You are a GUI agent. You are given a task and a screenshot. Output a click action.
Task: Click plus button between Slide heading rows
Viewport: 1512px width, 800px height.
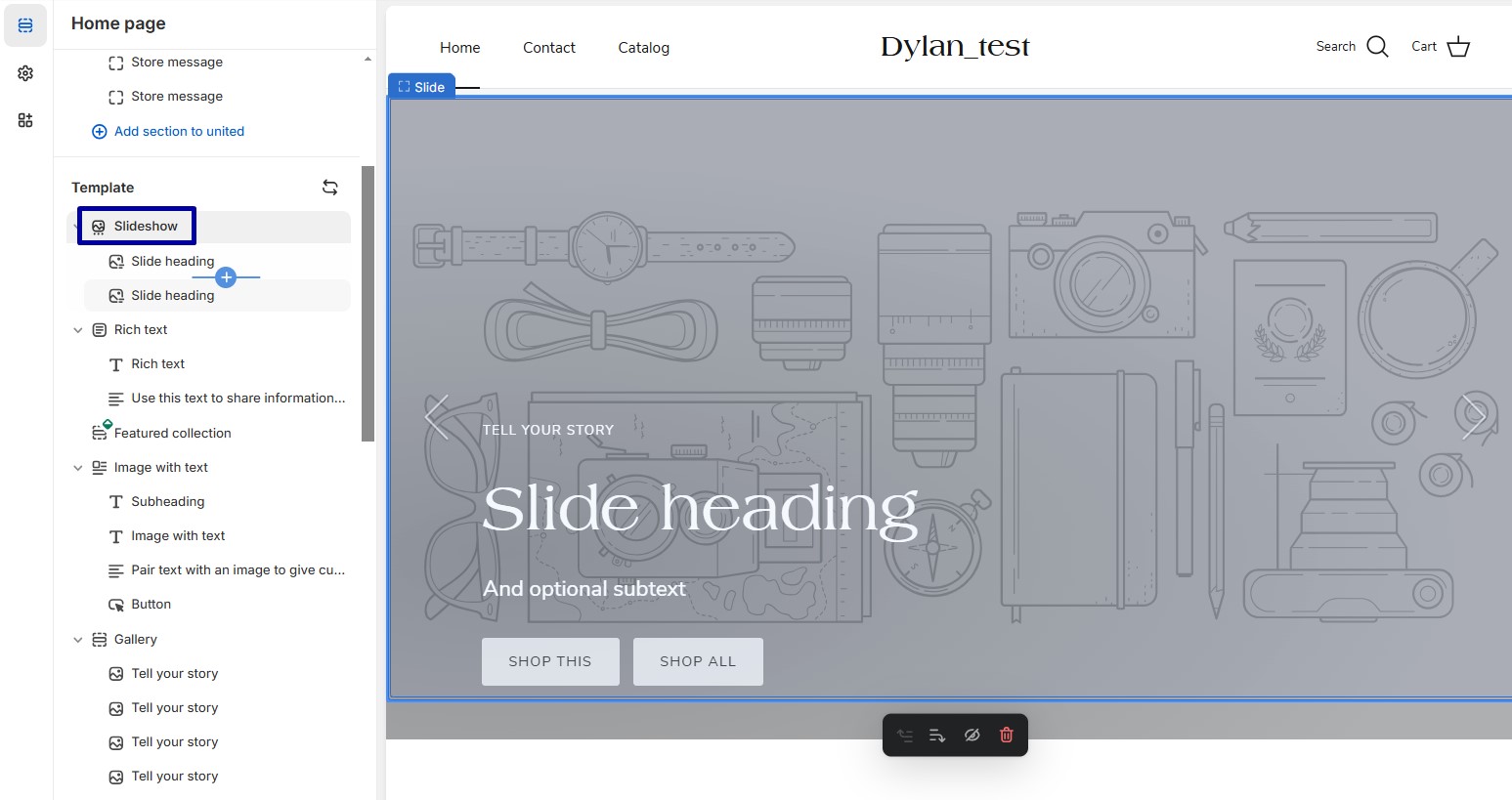[226, 277]
